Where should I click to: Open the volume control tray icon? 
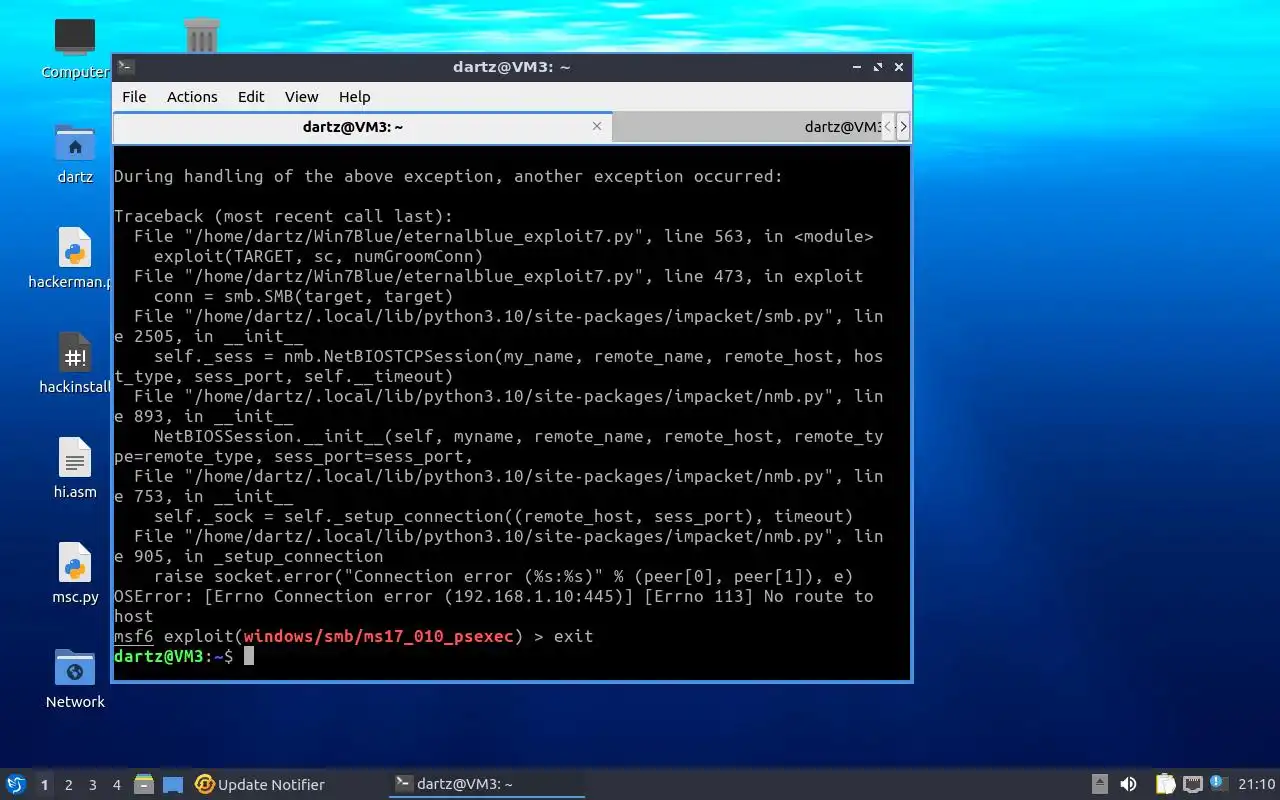(x=1128, y=784)
